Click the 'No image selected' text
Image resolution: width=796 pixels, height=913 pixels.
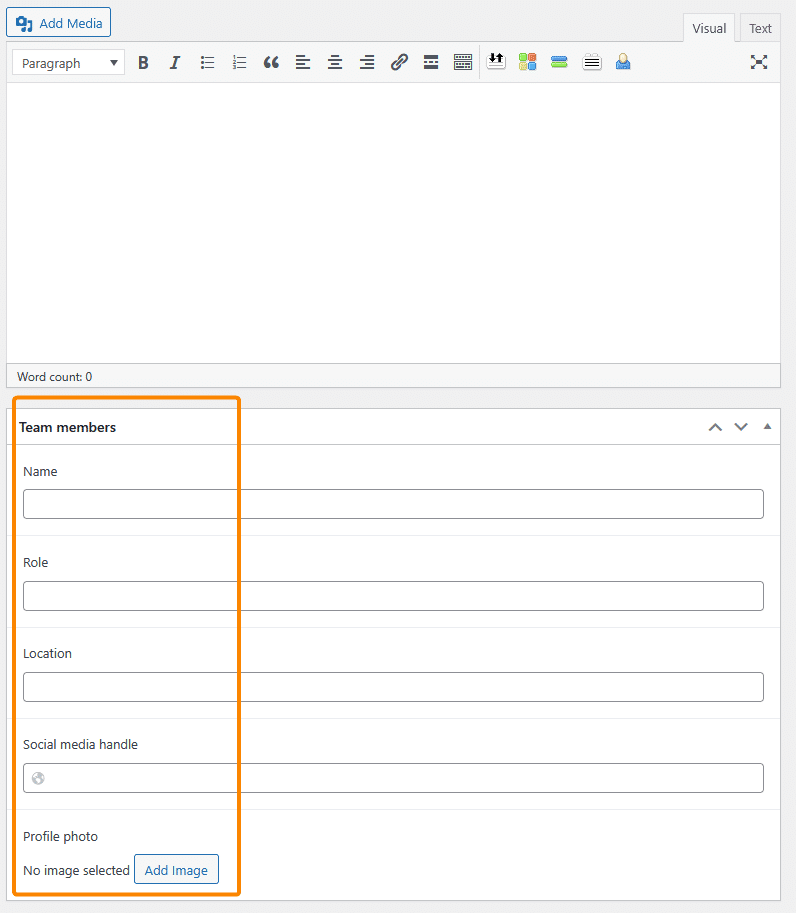(76, 870)
